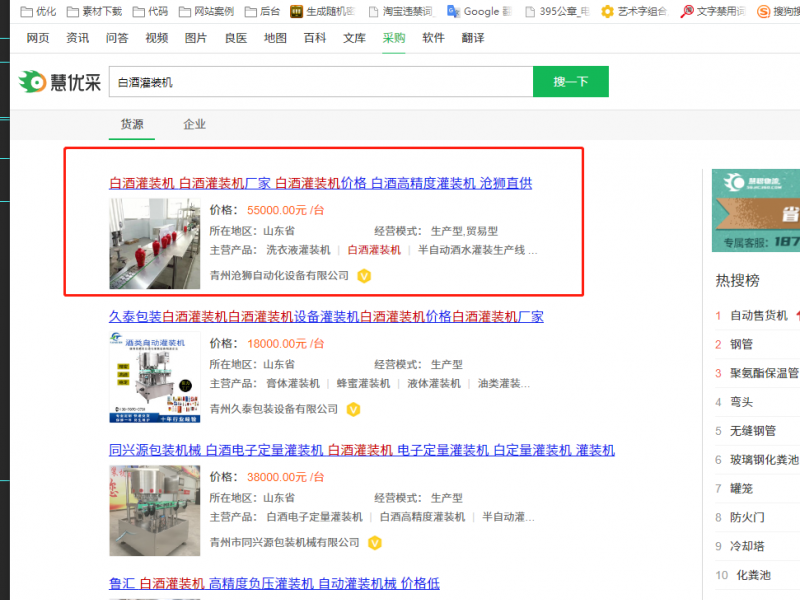The image size is (800, 600).
Task: Select the 采购 search category
Action: [x=394, y=38]
